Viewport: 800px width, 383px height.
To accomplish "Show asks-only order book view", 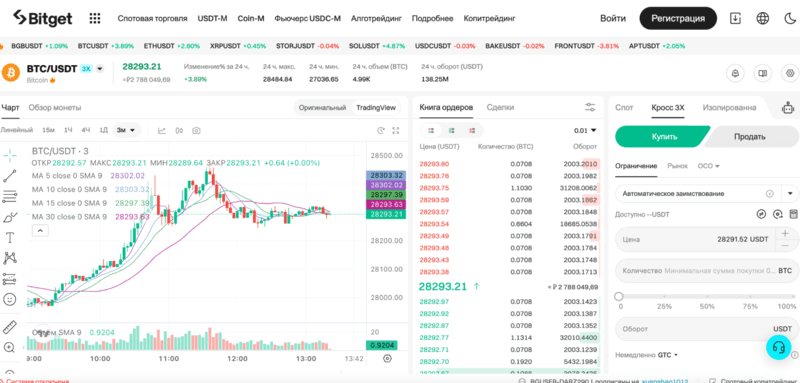I will pyautogui.click(x=472, y=131).
